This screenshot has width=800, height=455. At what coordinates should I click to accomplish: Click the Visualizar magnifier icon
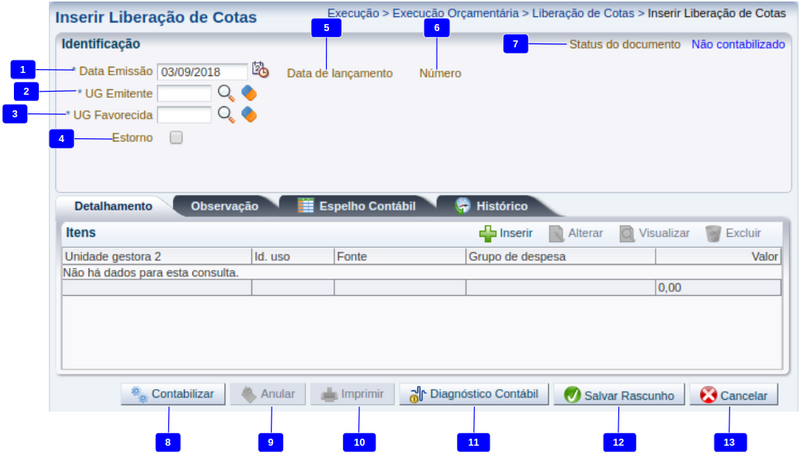(x=627, y=233)
